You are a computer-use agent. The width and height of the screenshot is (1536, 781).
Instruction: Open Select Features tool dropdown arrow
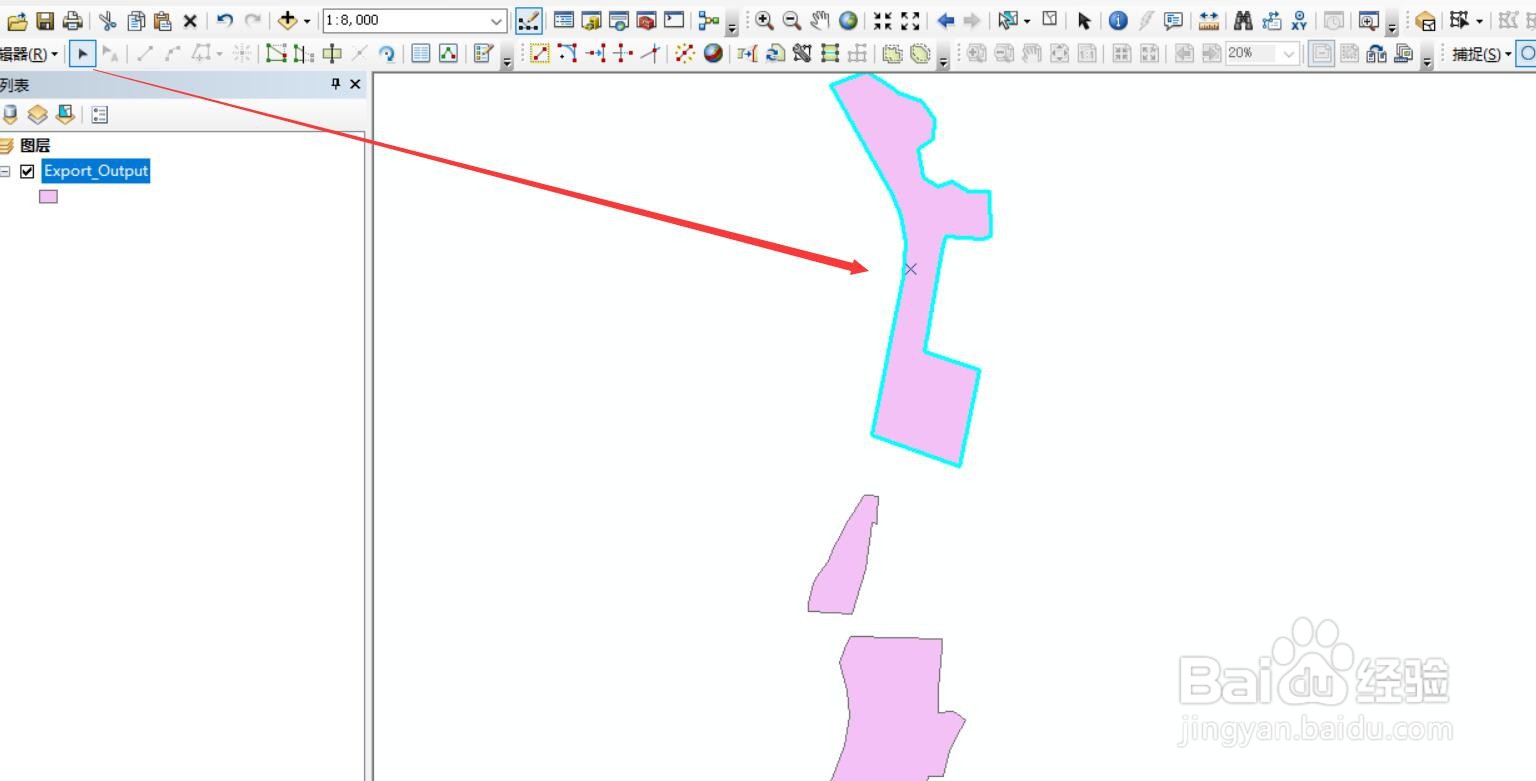[x=1027, y=20]
